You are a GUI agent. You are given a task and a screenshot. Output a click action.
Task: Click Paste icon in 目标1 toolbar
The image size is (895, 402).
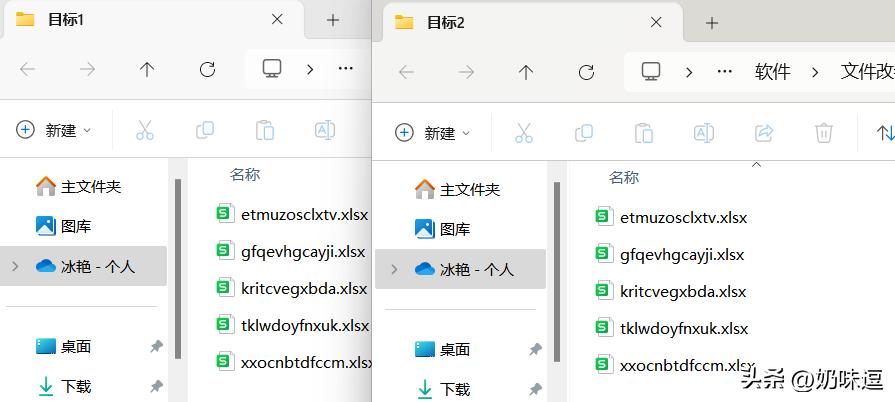coord(264,130)
